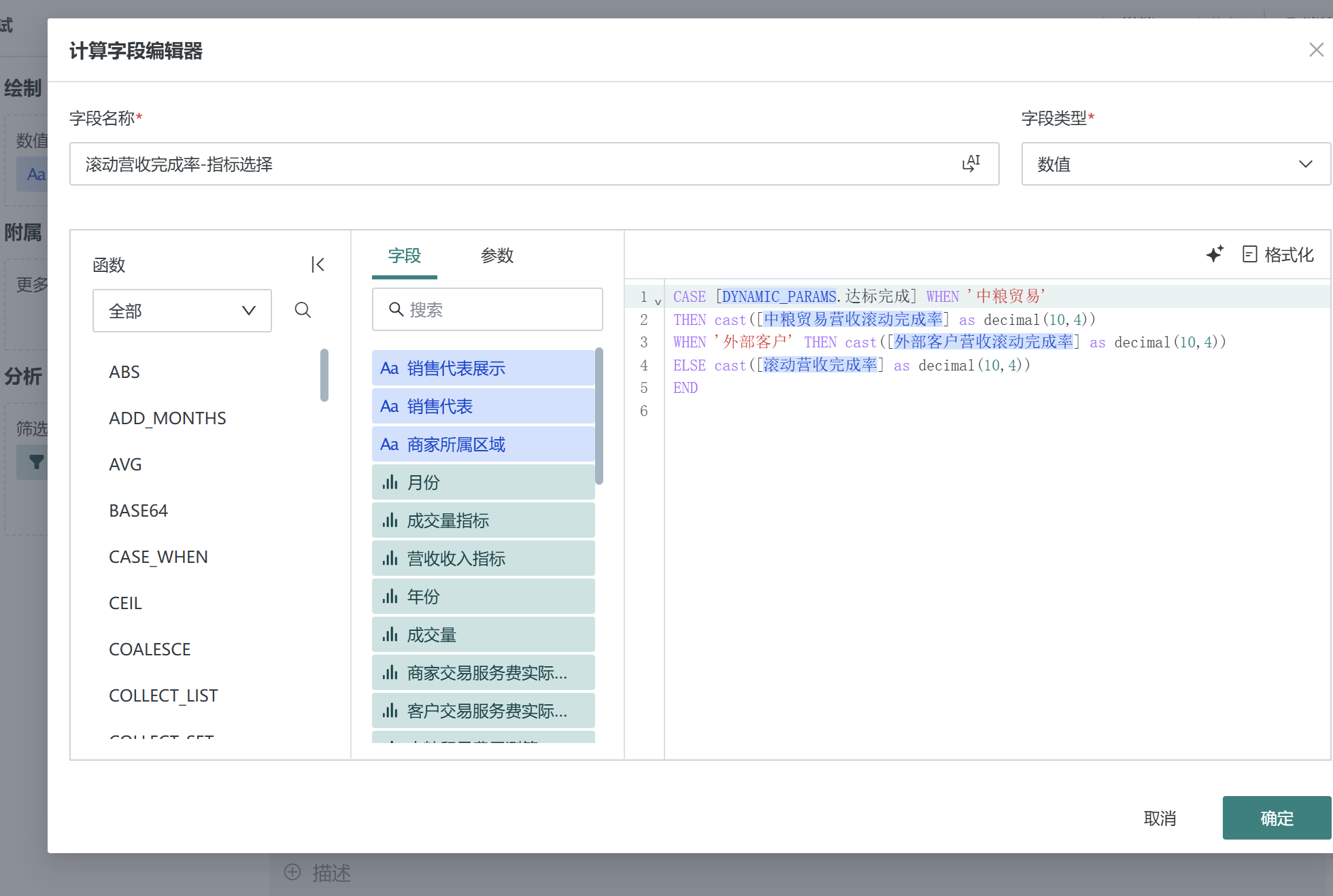Click the AI sparkle icon above the code editor

point(1216,254)
